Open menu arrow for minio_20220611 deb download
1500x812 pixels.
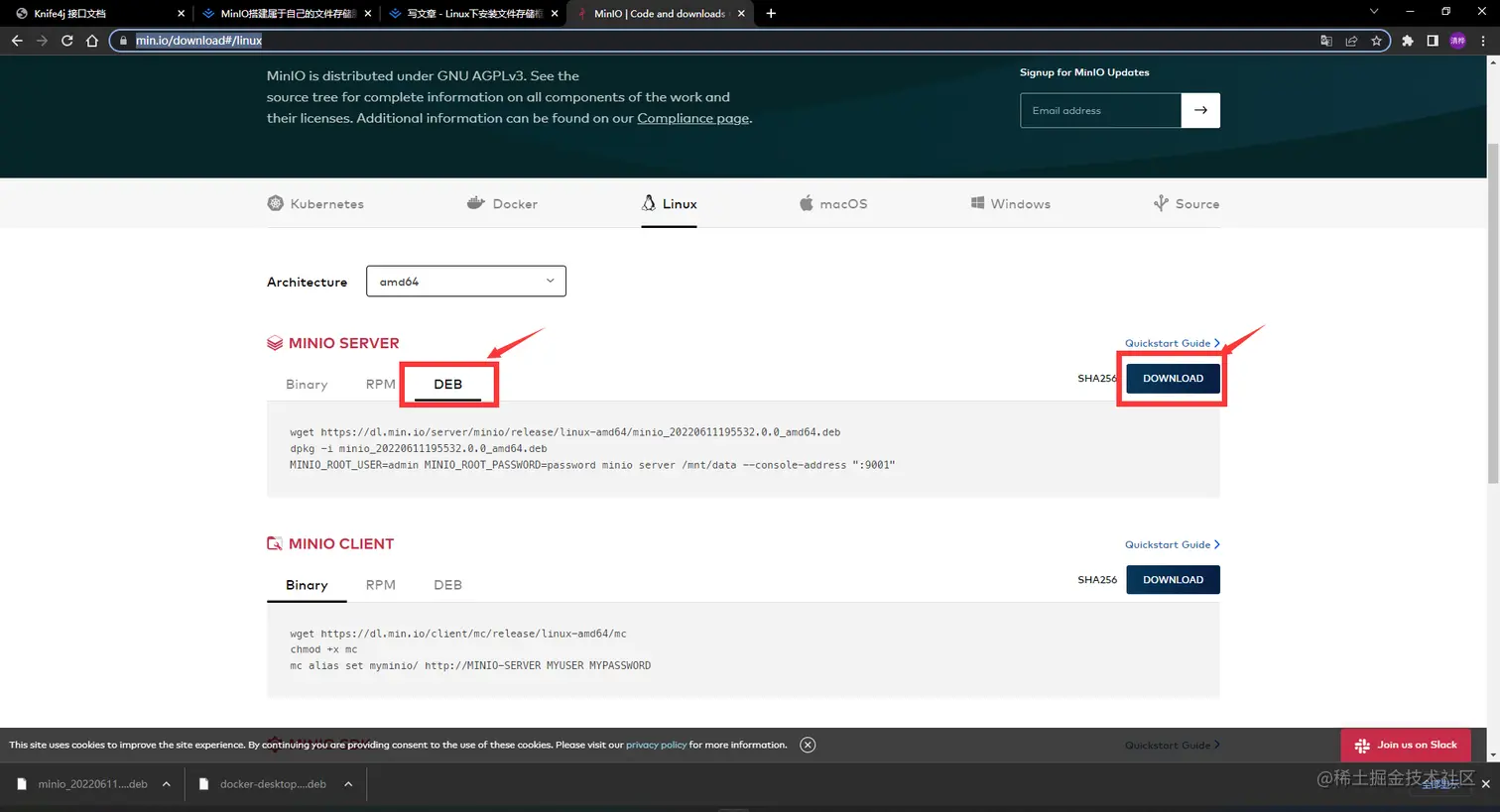coord(166,784)
